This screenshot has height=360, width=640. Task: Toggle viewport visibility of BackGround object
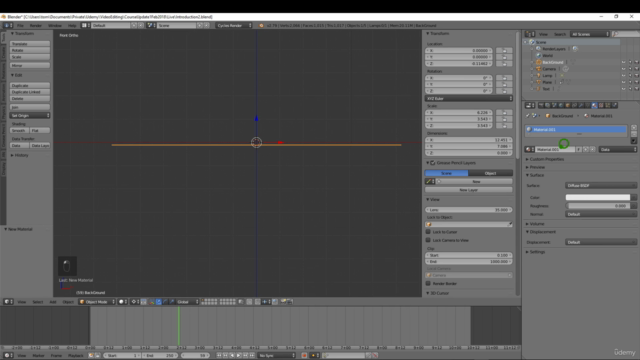coord(623,62)
